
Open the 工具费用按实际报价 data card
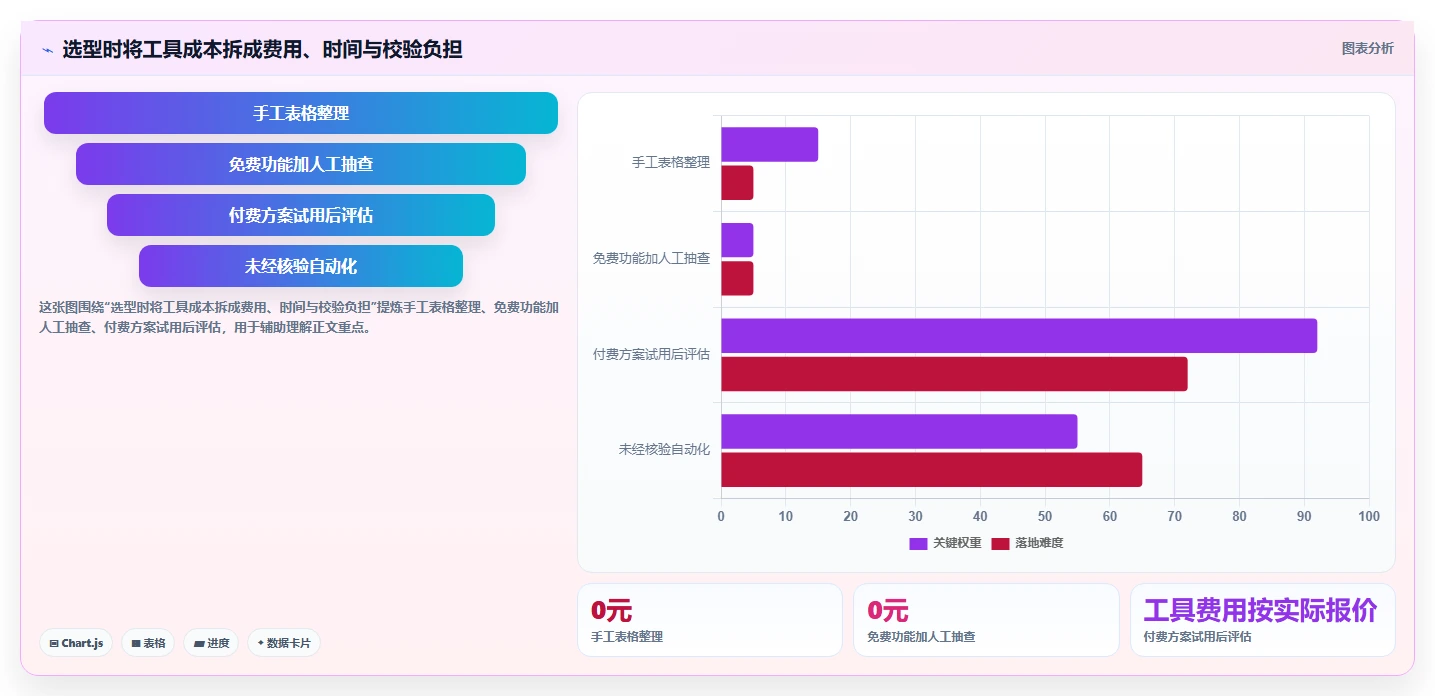point(1263,620)
